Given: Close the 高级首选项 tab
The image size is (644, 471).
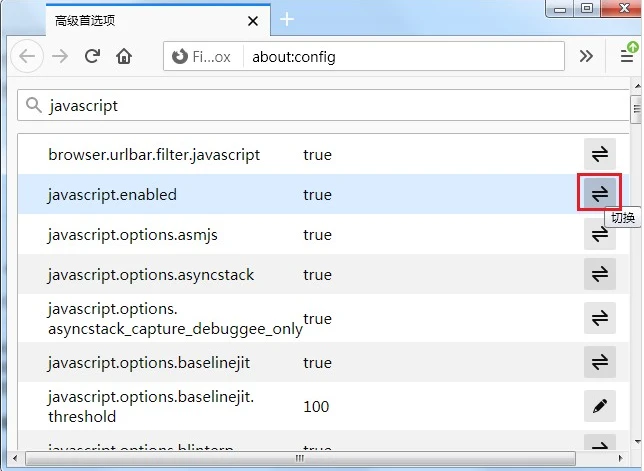Looking at the screenshot, I should point(252,19).
